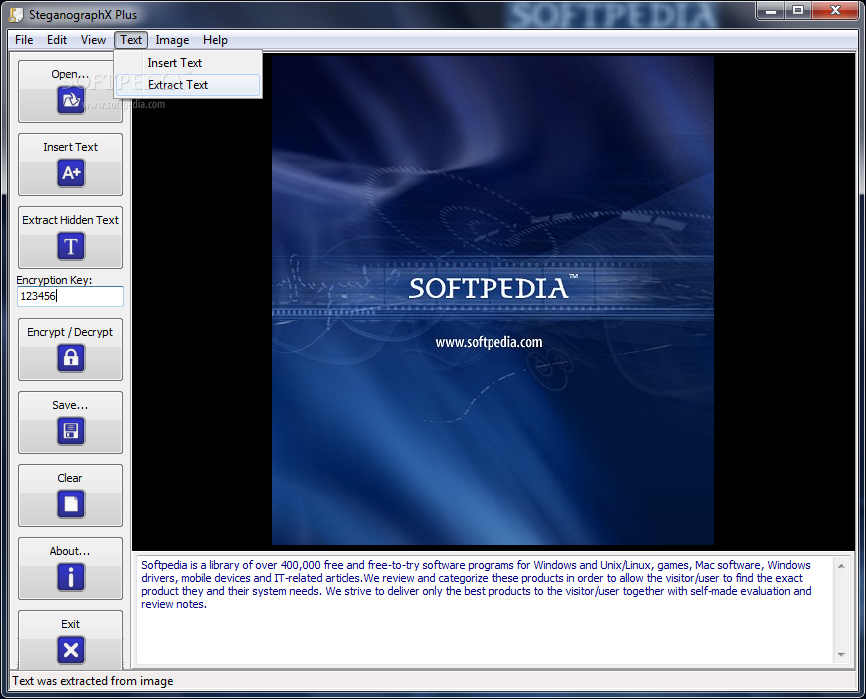Click the Extract Hidden Text T icon
The image size is (866, 699).
(x=71, y=246)
